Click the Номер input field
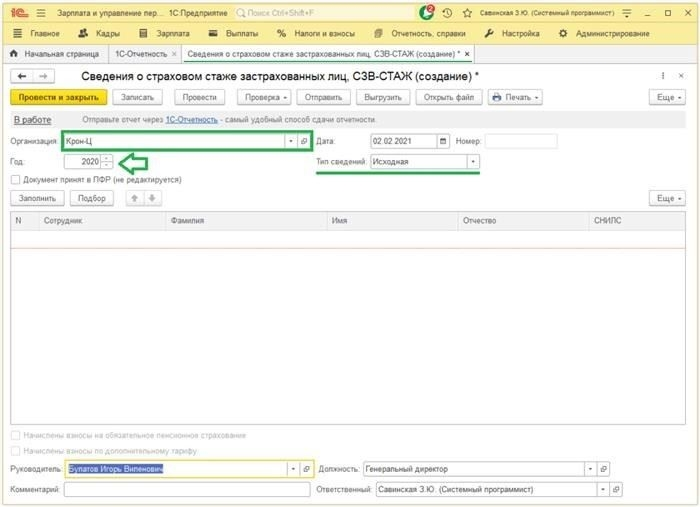This screenshot has height=507, width=700. tap(521, 141)
